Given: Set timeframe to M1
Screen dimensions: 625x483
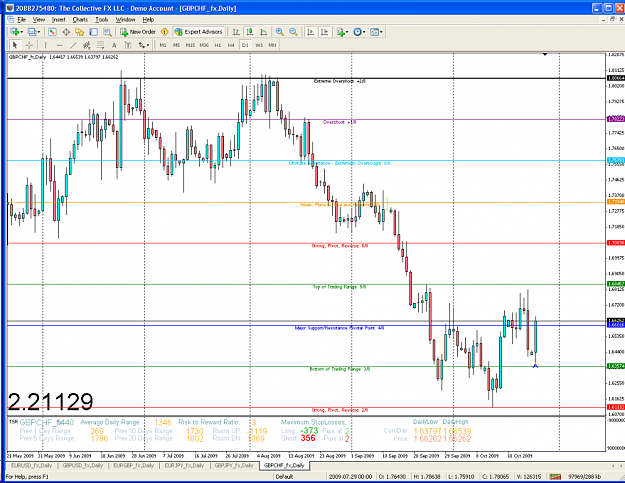Looking at the screenshot, I should pyautogui.click(x=163, y=45).
